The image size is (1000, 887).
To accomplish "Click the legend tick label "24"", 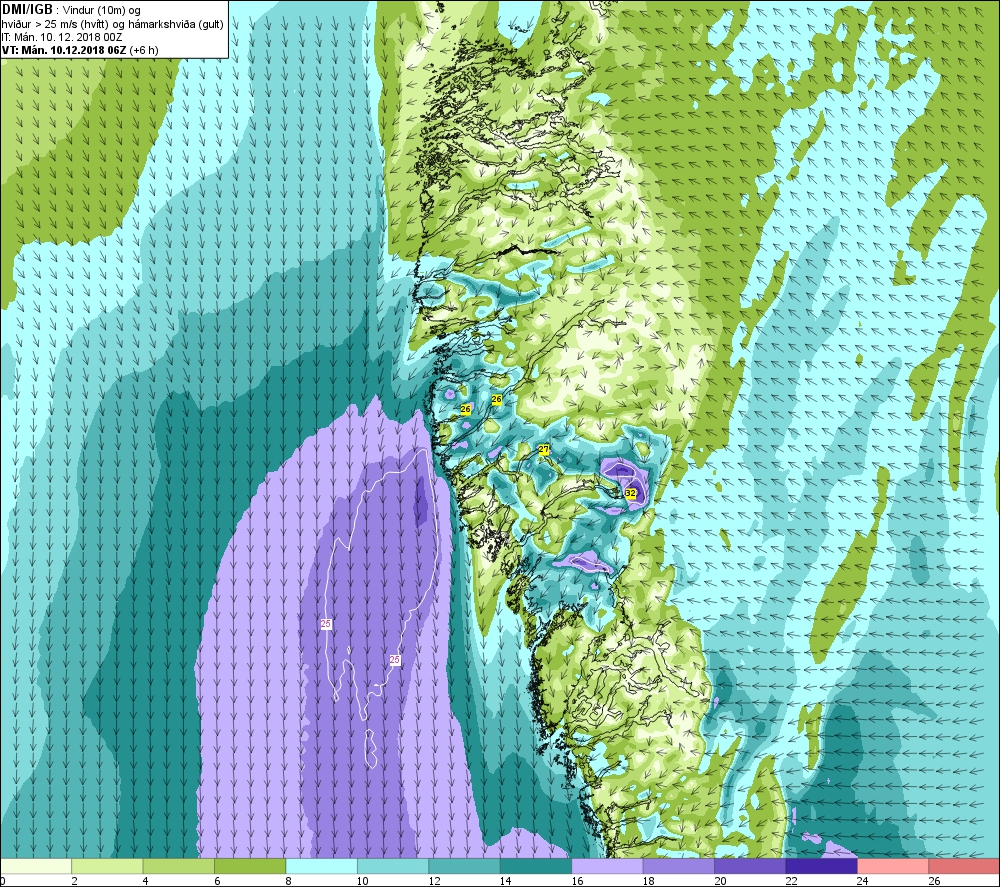I will [x=862, y=881].
